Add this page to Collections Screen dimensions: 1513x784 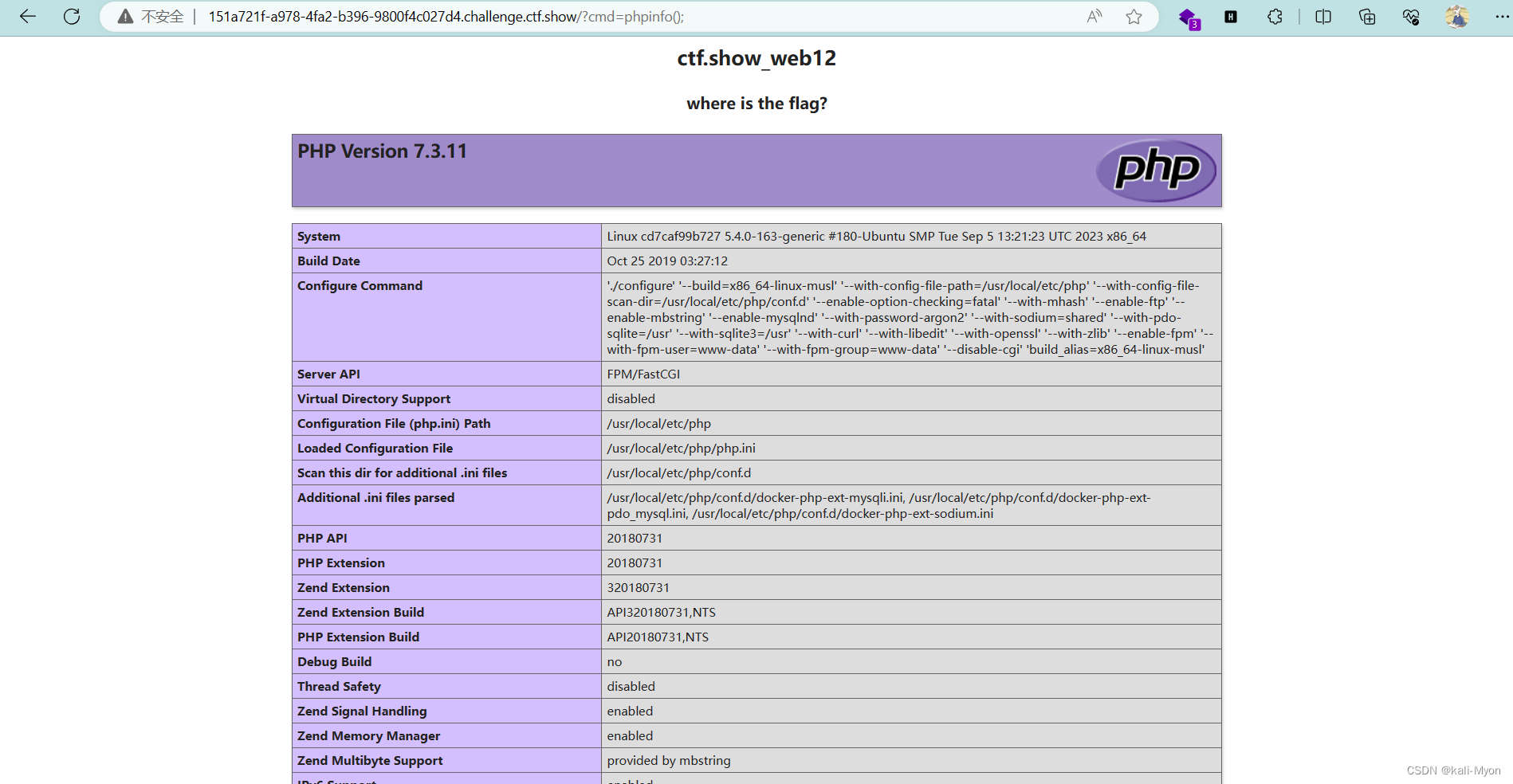1366,16
